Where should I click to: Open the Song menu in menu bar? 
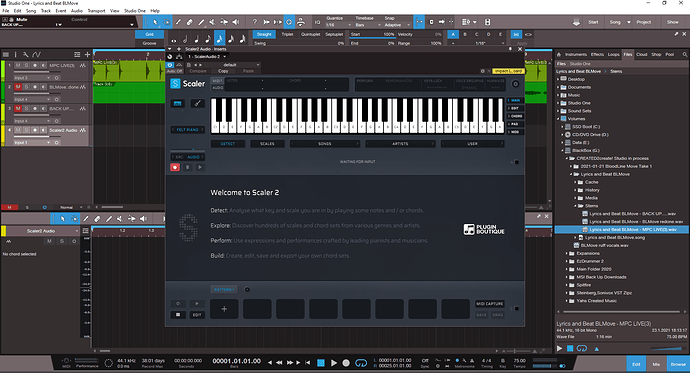[31, 11]
